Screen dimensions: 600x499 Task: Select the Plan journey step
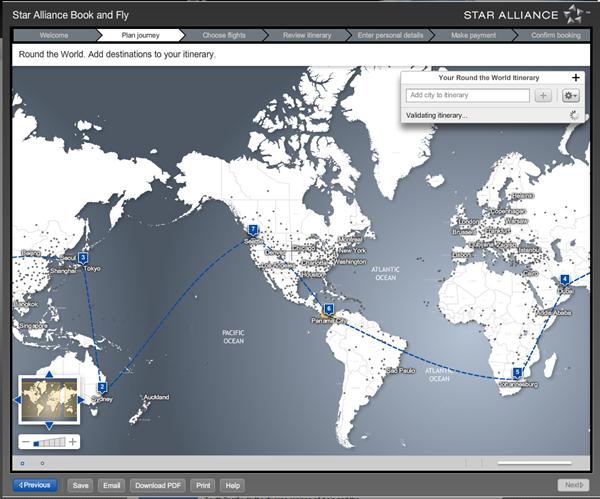coord(140,35)
